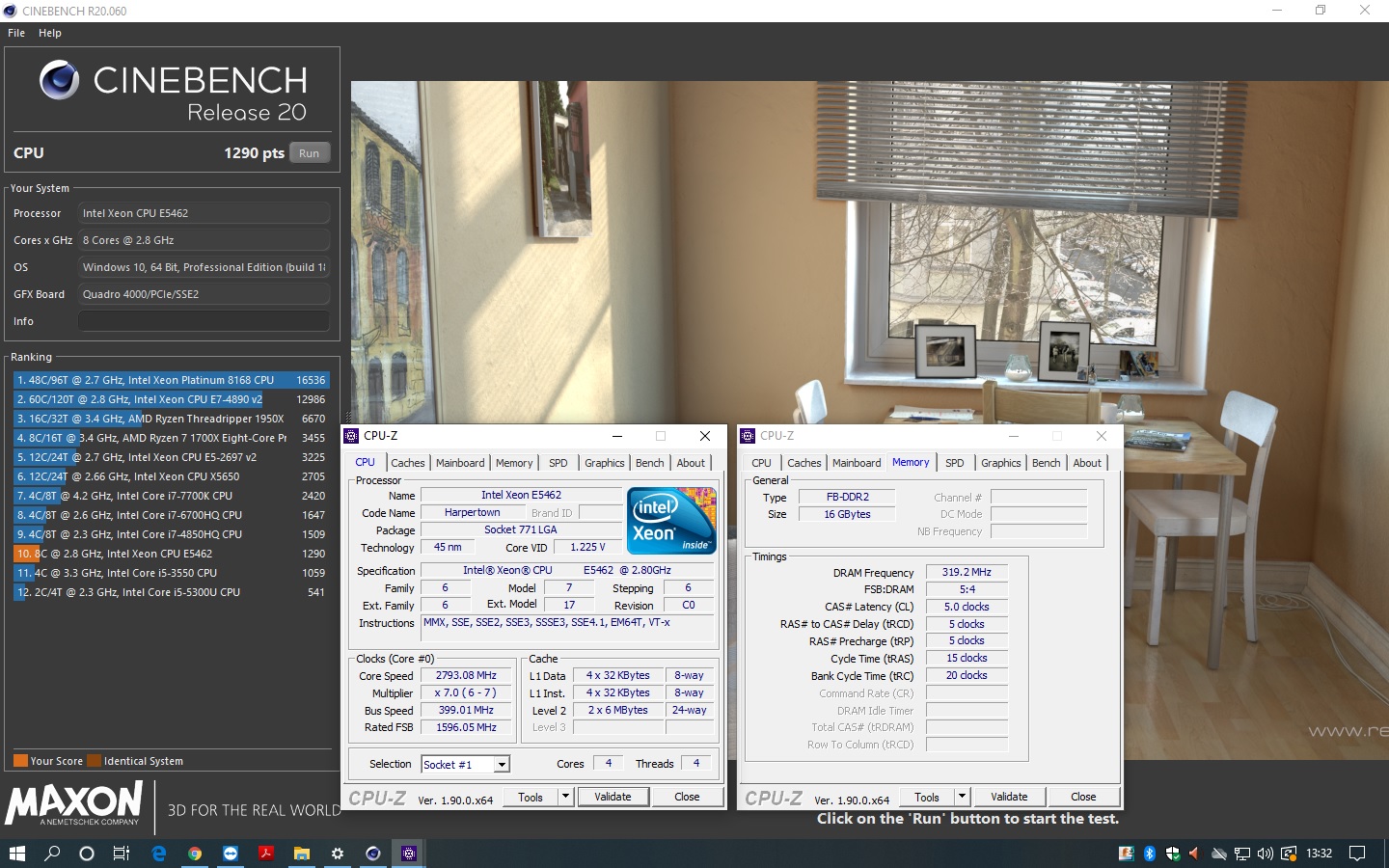Screen dimensions: 1389x868
Task: Click the 13:32 taskbar clock
Action: click(x=1319, y=854)
